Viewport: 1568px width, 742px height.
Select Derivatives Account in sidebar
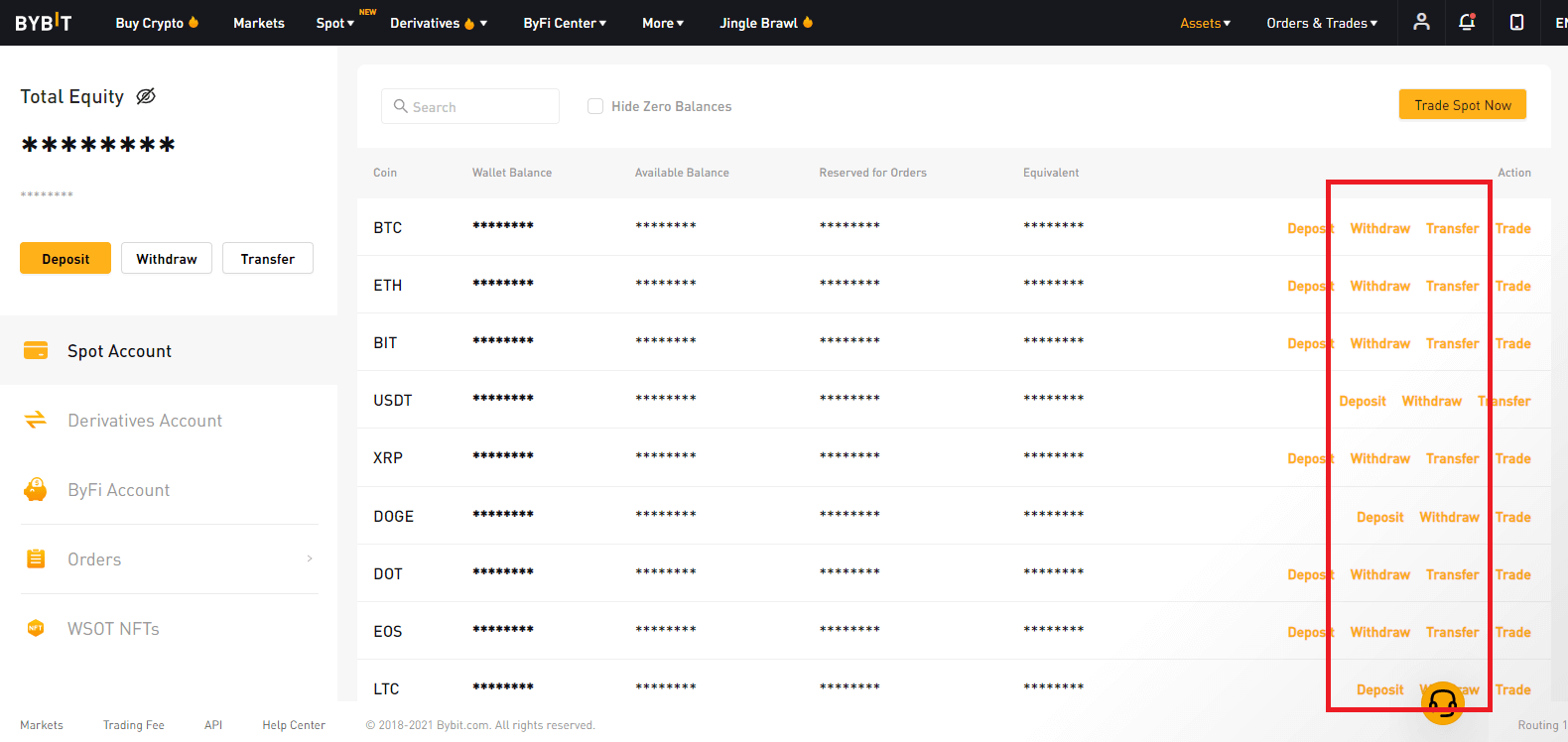[x=169, y=420]
